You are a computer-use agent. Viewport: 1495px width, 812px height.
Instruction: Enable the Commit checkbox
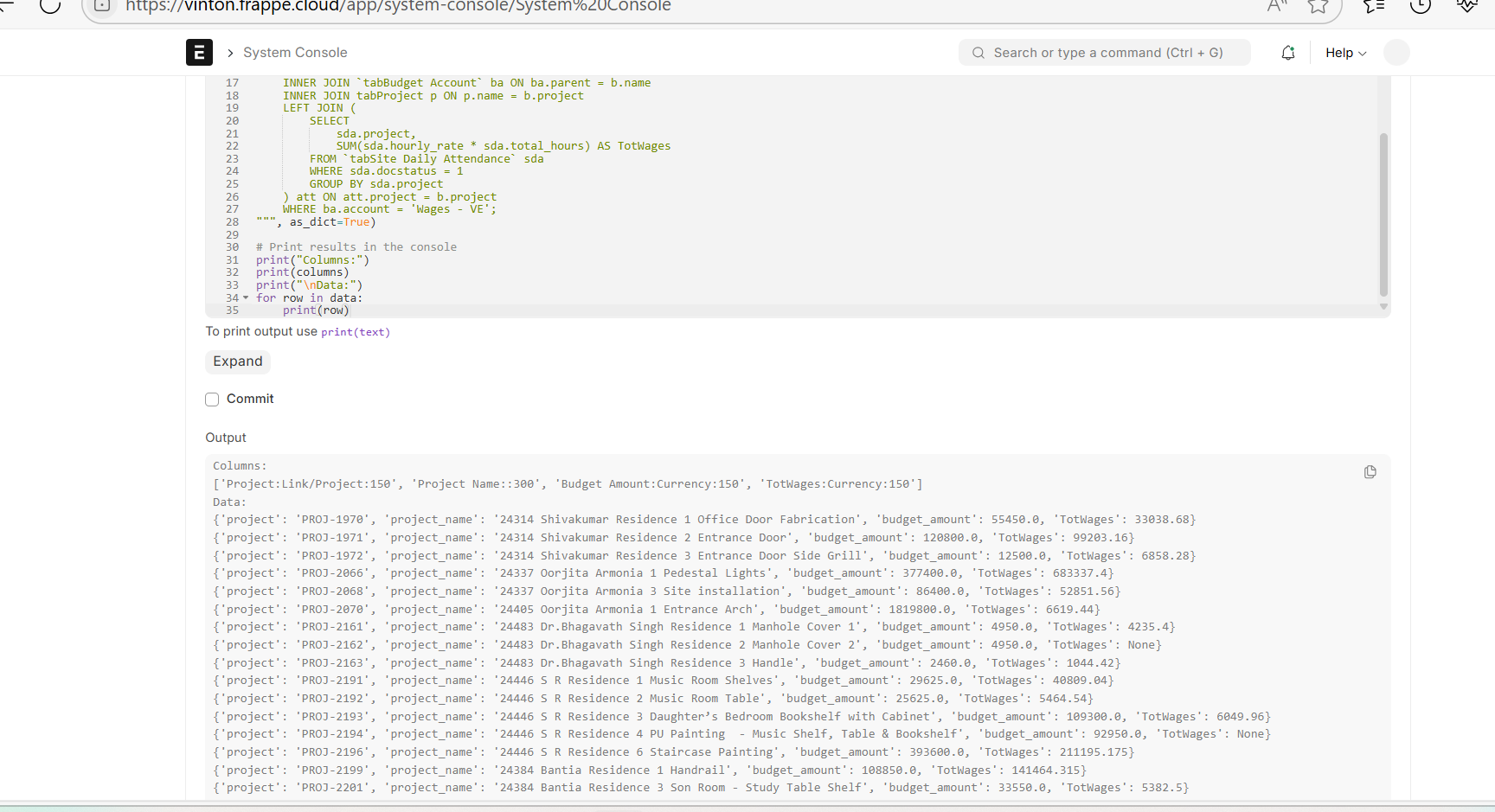coord(212,400)
